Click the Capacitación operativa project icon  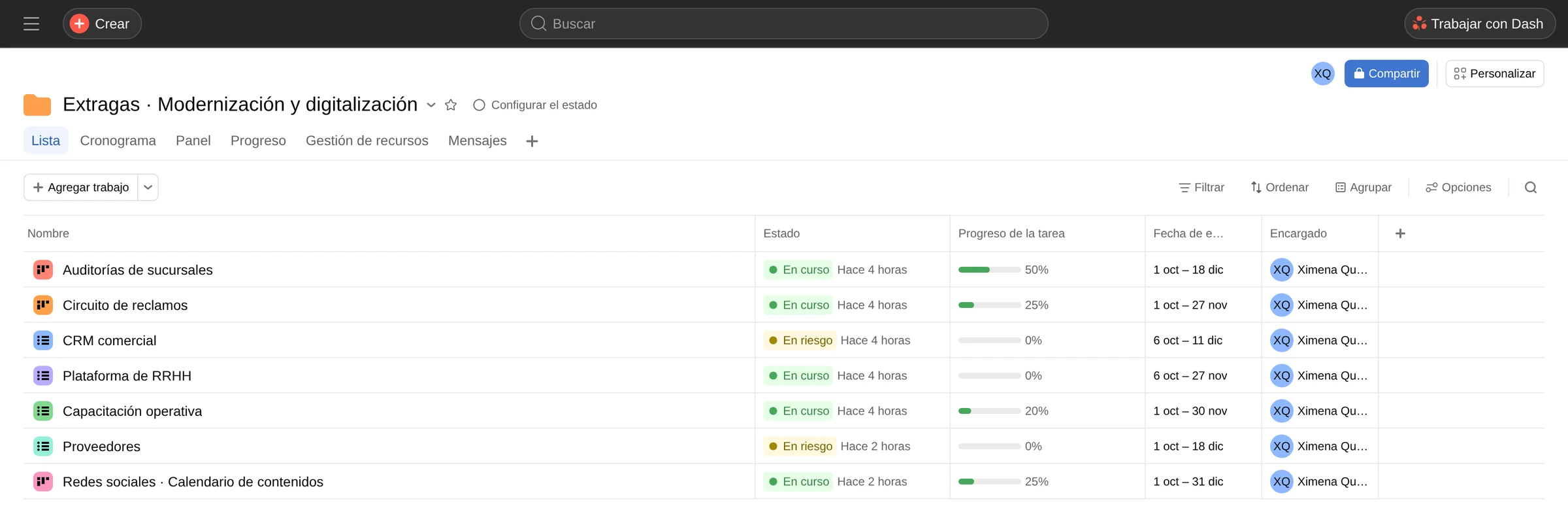tap(43, 411)
